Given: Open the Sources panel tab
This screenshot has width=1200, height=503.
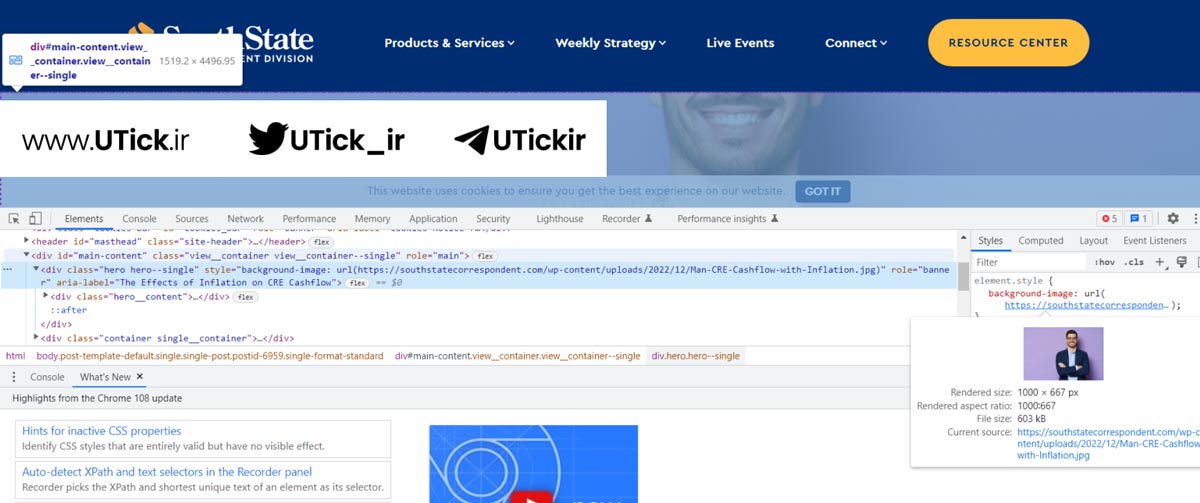Looking at the screenshot, I should (191, 218).
